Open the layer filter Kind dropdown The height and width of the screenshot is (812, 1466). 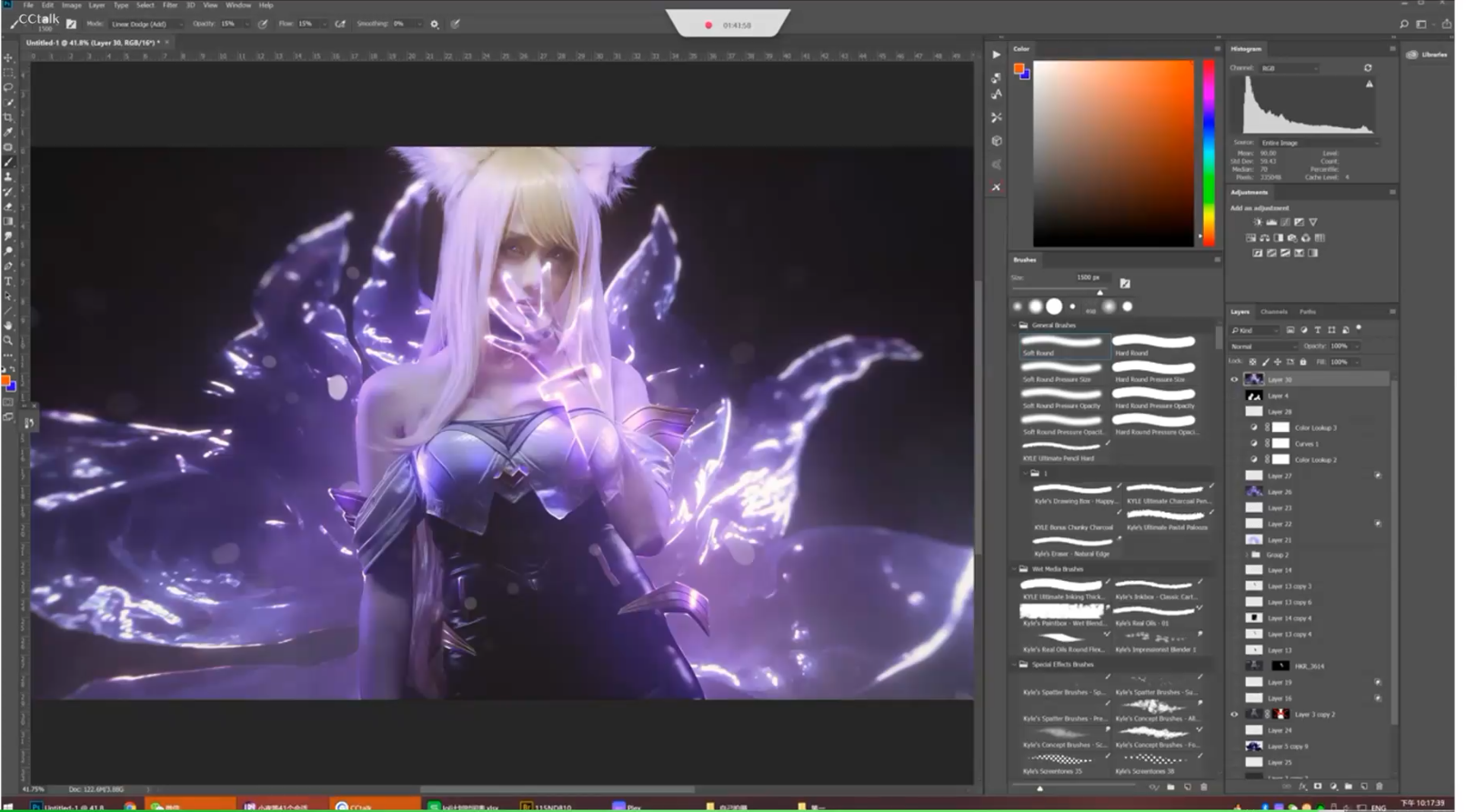point(1254,330)
